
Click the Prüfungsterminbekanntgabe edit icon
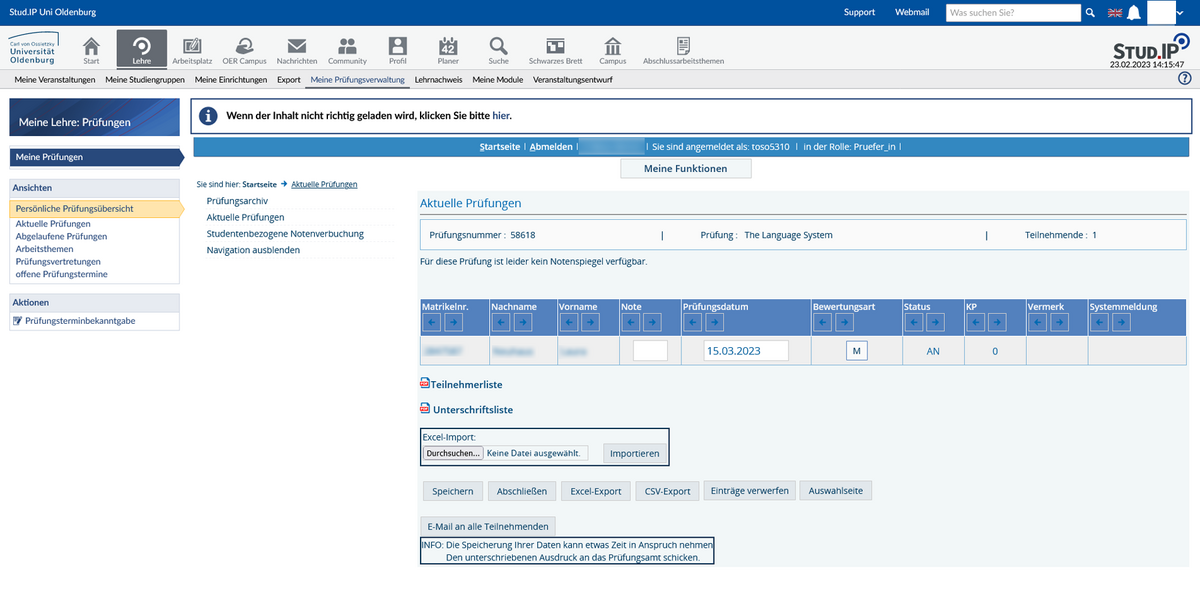click(x=17, y=321)
